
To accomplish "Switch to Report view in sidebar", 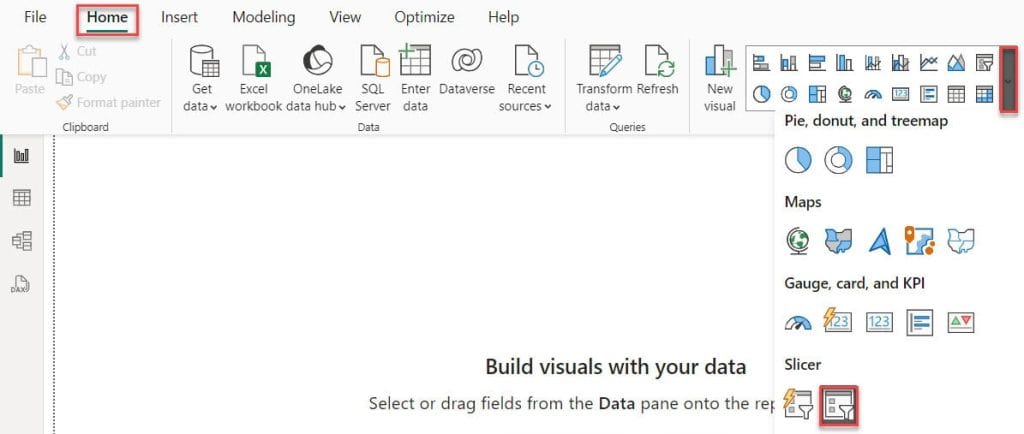I will [x=22, y=156].
